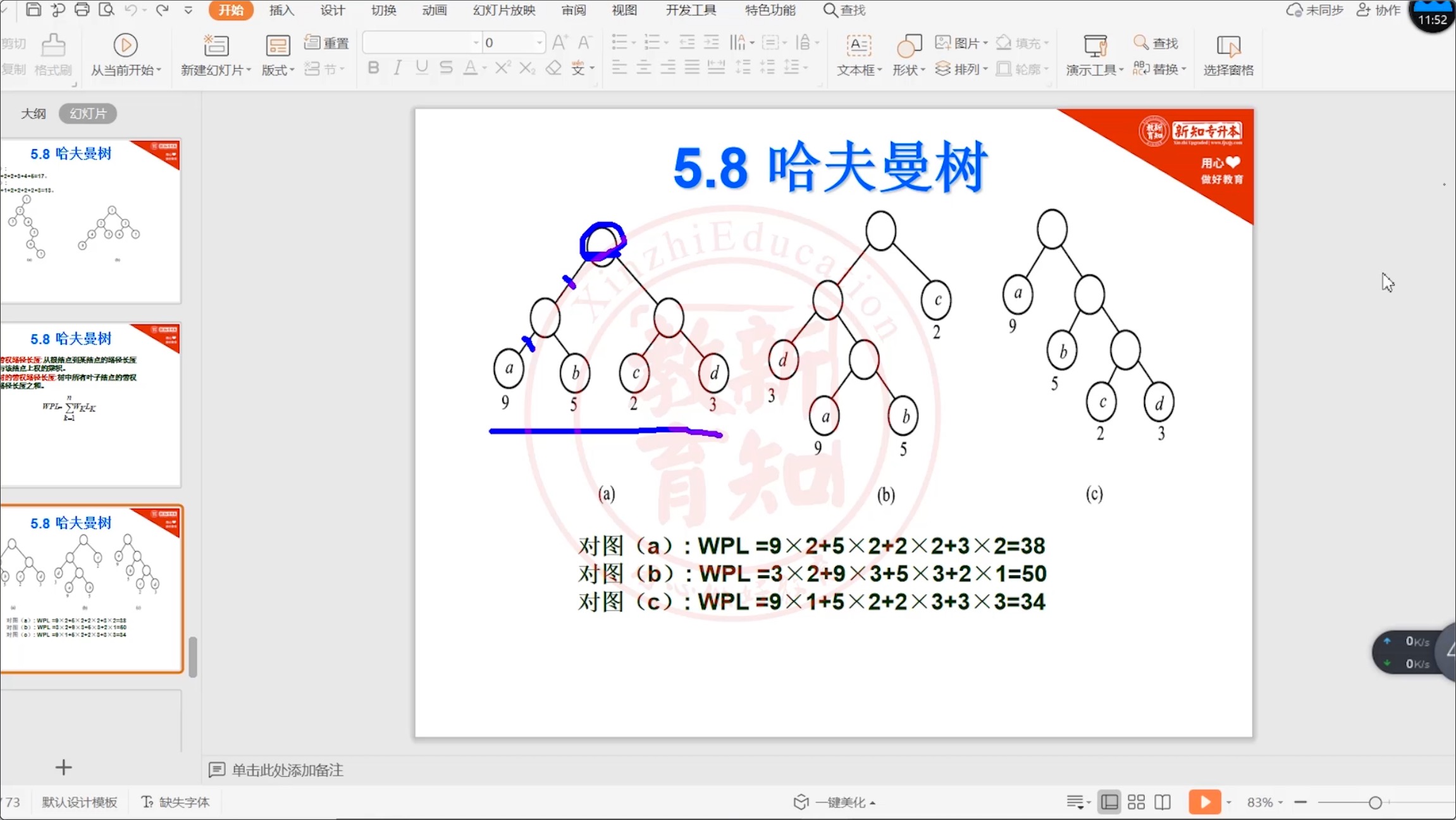Switch to Normal view icon in status bar
Viewport: 1456px width, 820px height.
(1109, 802)
